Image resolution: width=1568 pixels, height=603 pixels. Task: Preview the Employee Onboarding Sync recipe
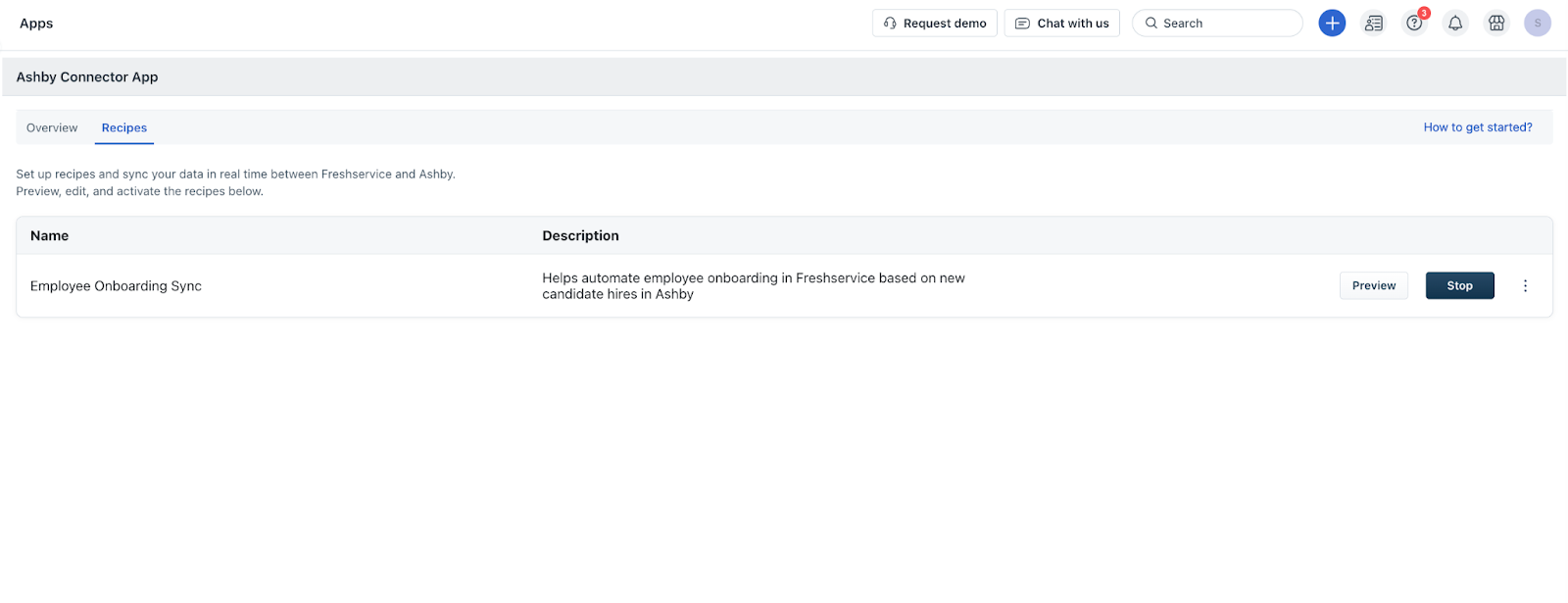1374,285
